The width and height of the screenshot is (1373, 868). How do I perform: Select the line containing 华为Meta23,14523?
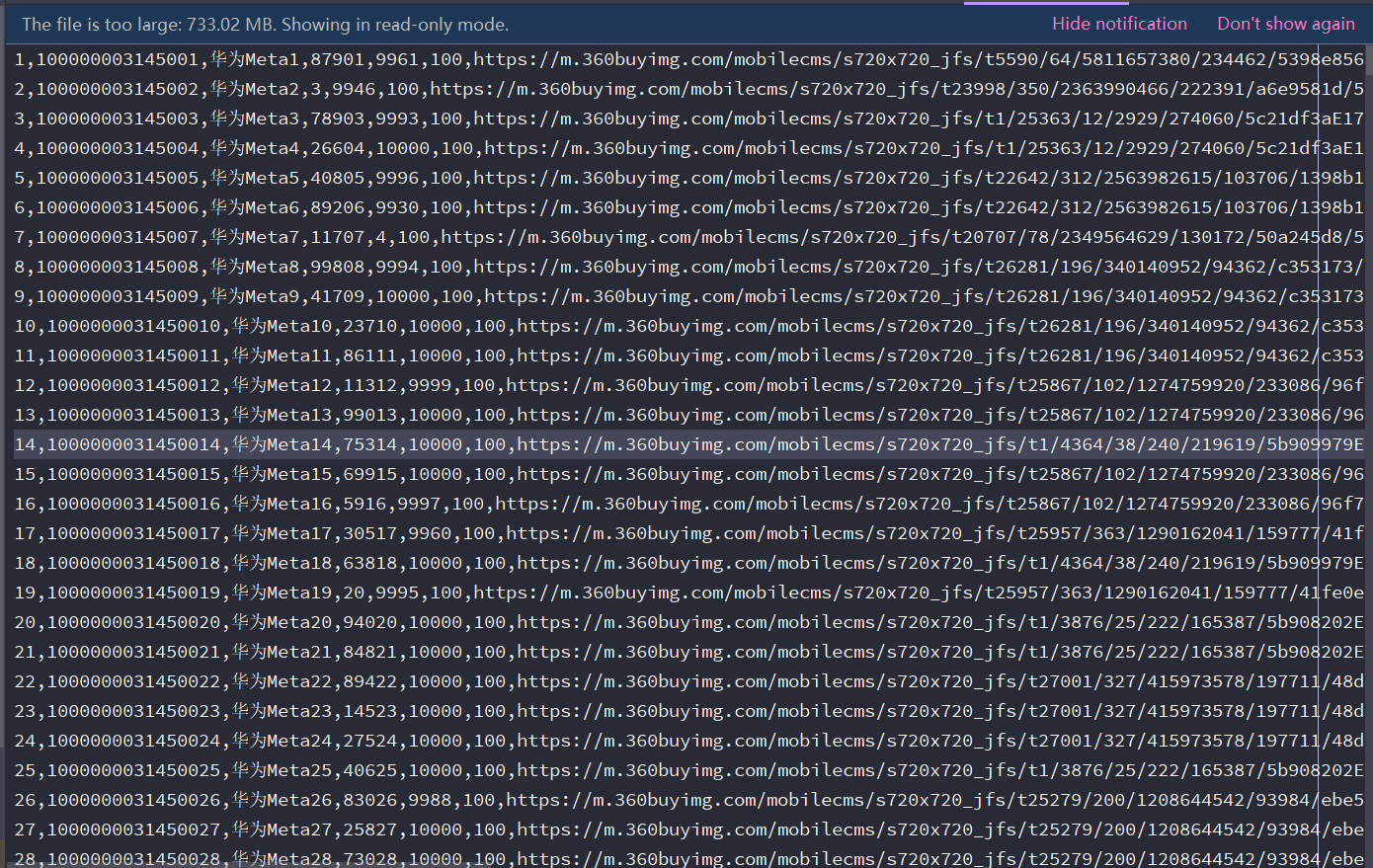coord(688,711)
